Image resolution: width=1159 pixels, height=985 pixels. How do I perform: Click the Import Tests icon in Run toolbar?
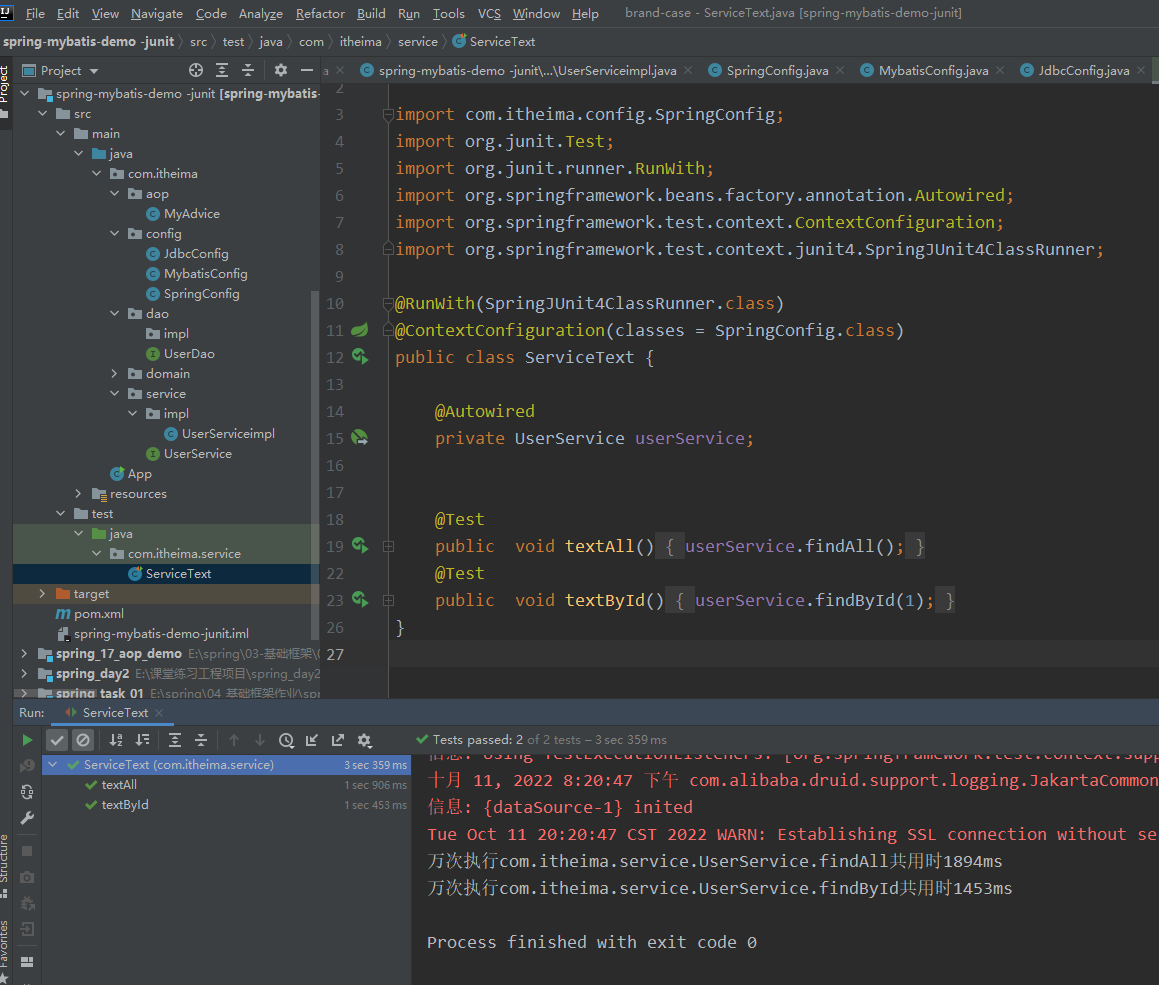point(312,740)
